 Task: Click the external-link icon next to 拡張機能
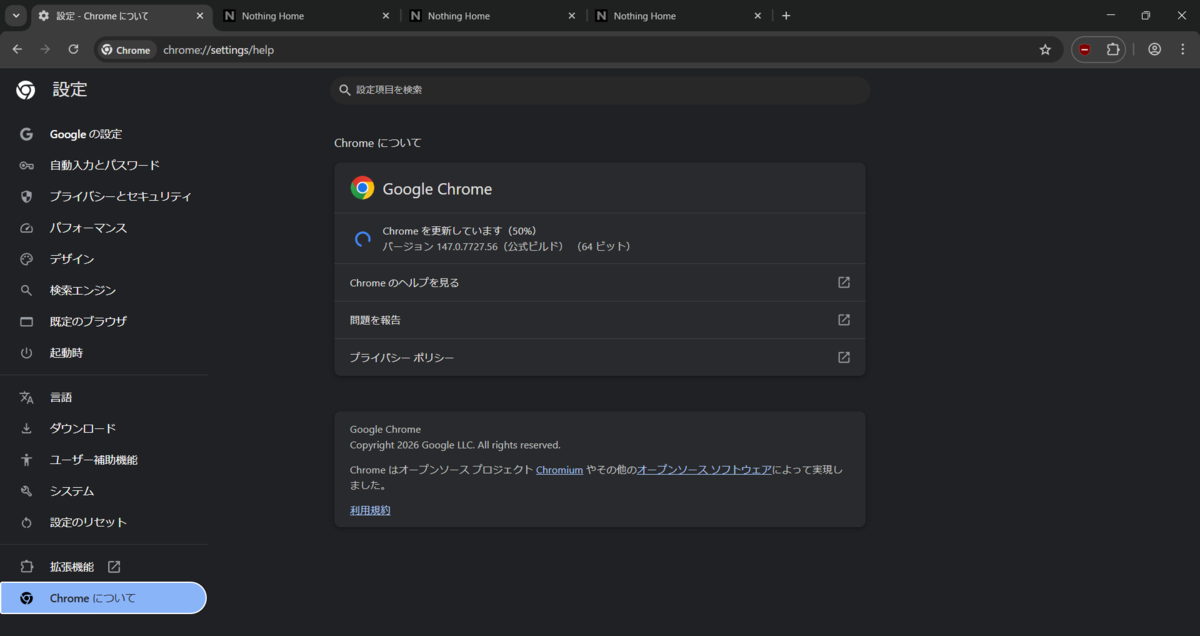click(114, 567)
